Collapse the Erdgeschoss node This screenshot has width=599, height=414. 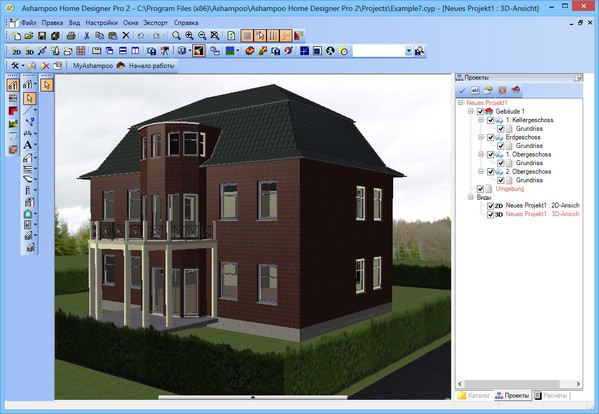[481, 137]
